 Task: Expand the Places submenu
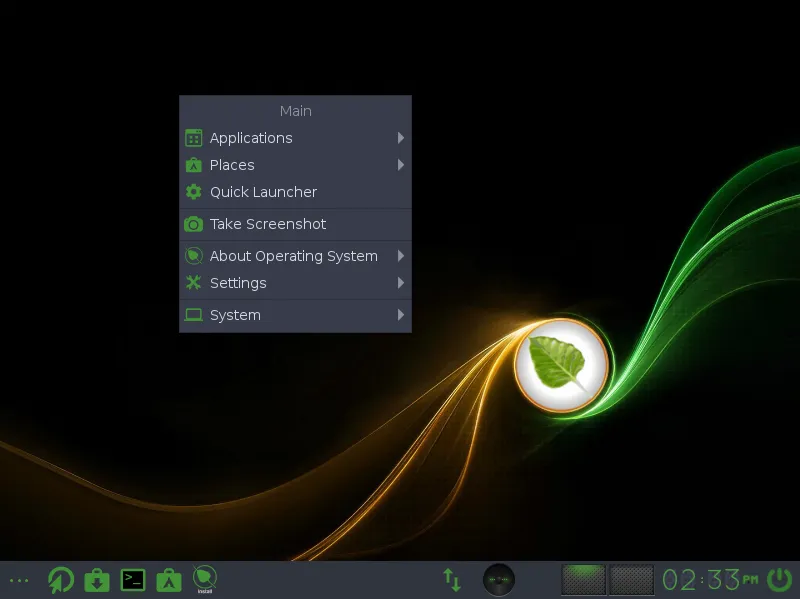[x=400, y=165]
